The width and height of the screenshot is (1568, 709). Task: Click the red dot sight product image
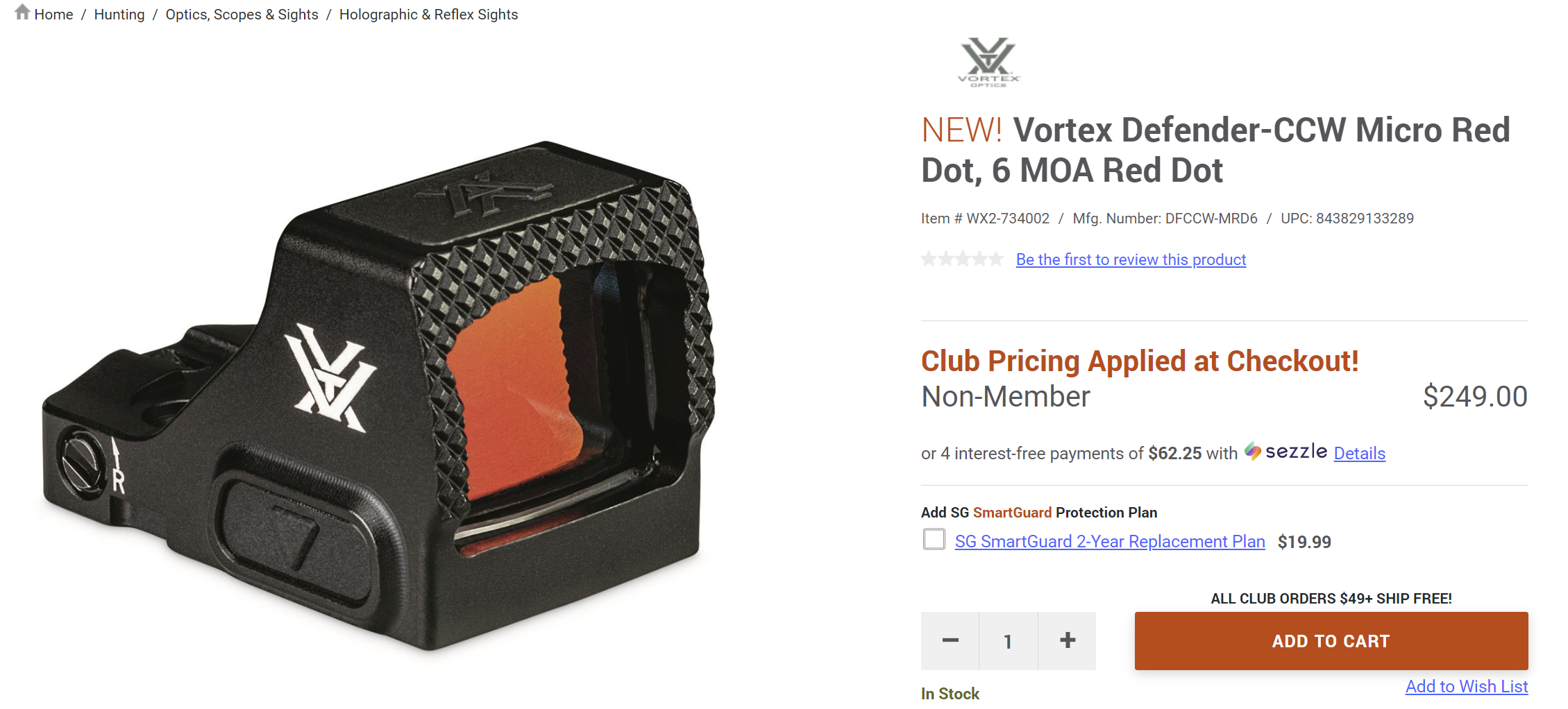(x=378, y=395)
